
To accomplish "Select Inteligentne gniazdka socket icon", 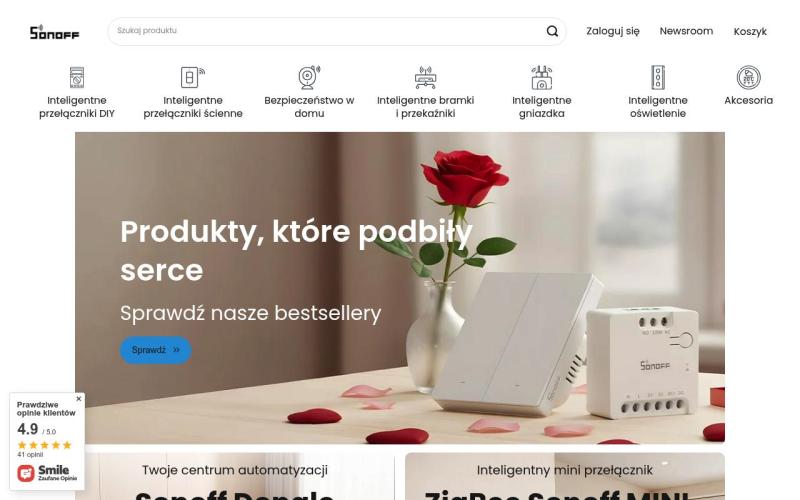I will click(541, 78).
